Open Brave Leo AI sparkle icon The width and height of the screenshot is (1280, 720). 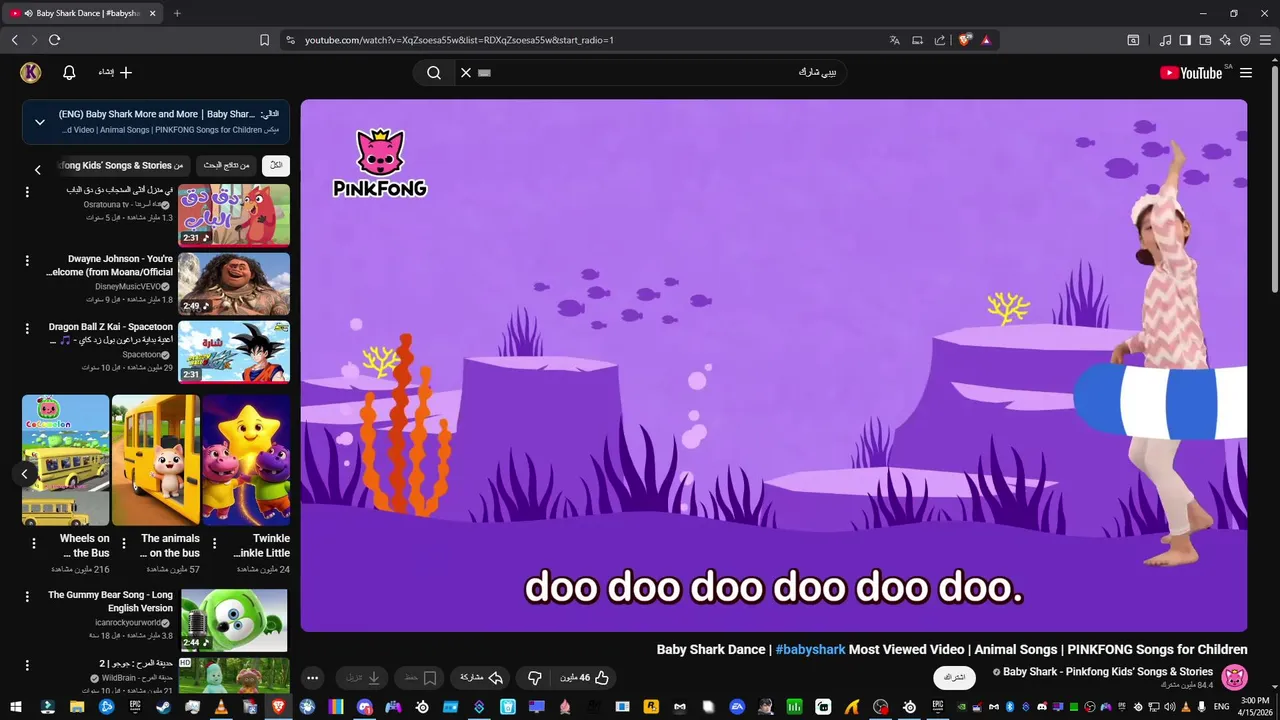point(1225,40)
